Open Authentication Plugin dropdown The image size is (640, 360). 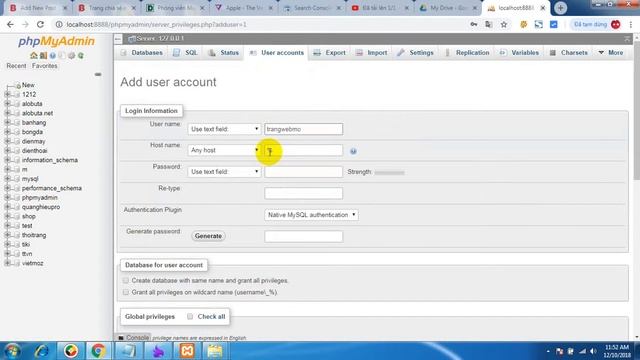pos(311,215)
